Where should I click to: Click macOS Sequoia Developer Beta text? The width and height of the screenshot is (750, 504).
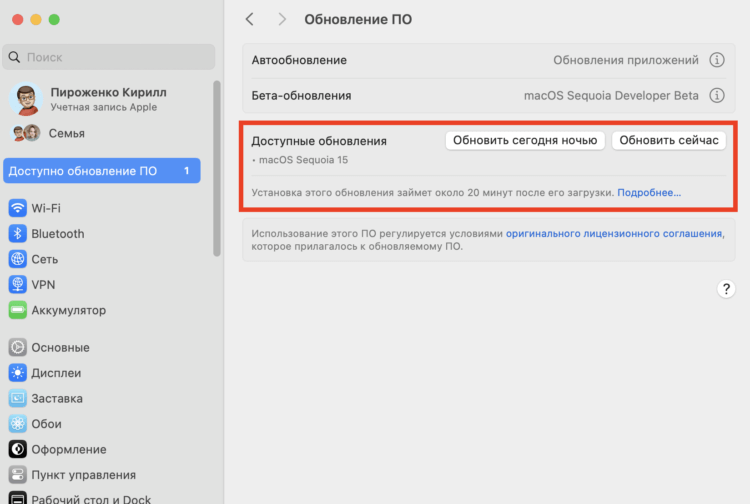tap(611, 95)
